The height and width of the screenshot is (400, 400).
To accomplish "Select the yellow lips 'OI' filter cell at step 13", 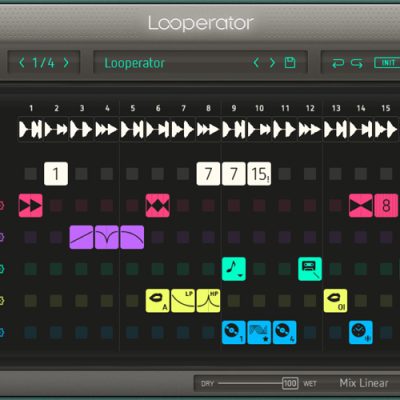I will tap(335, 301).
